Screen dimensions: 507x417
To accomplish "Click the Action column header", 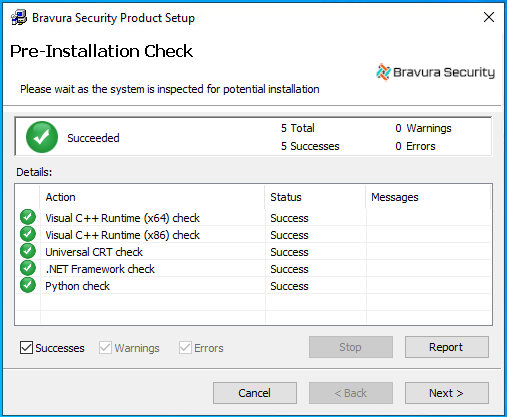I will point(152,197).
